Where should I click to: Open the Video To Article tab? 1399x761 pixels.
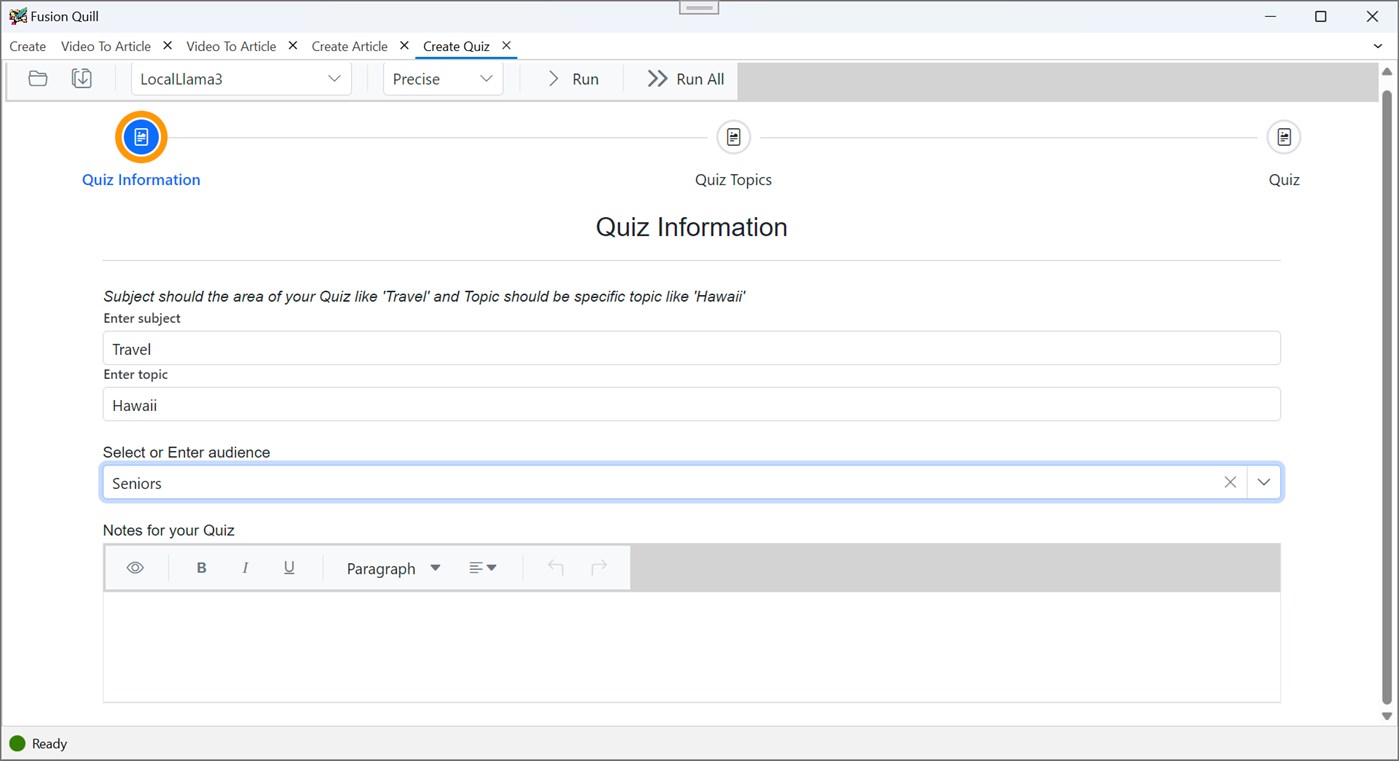point(105,46)
